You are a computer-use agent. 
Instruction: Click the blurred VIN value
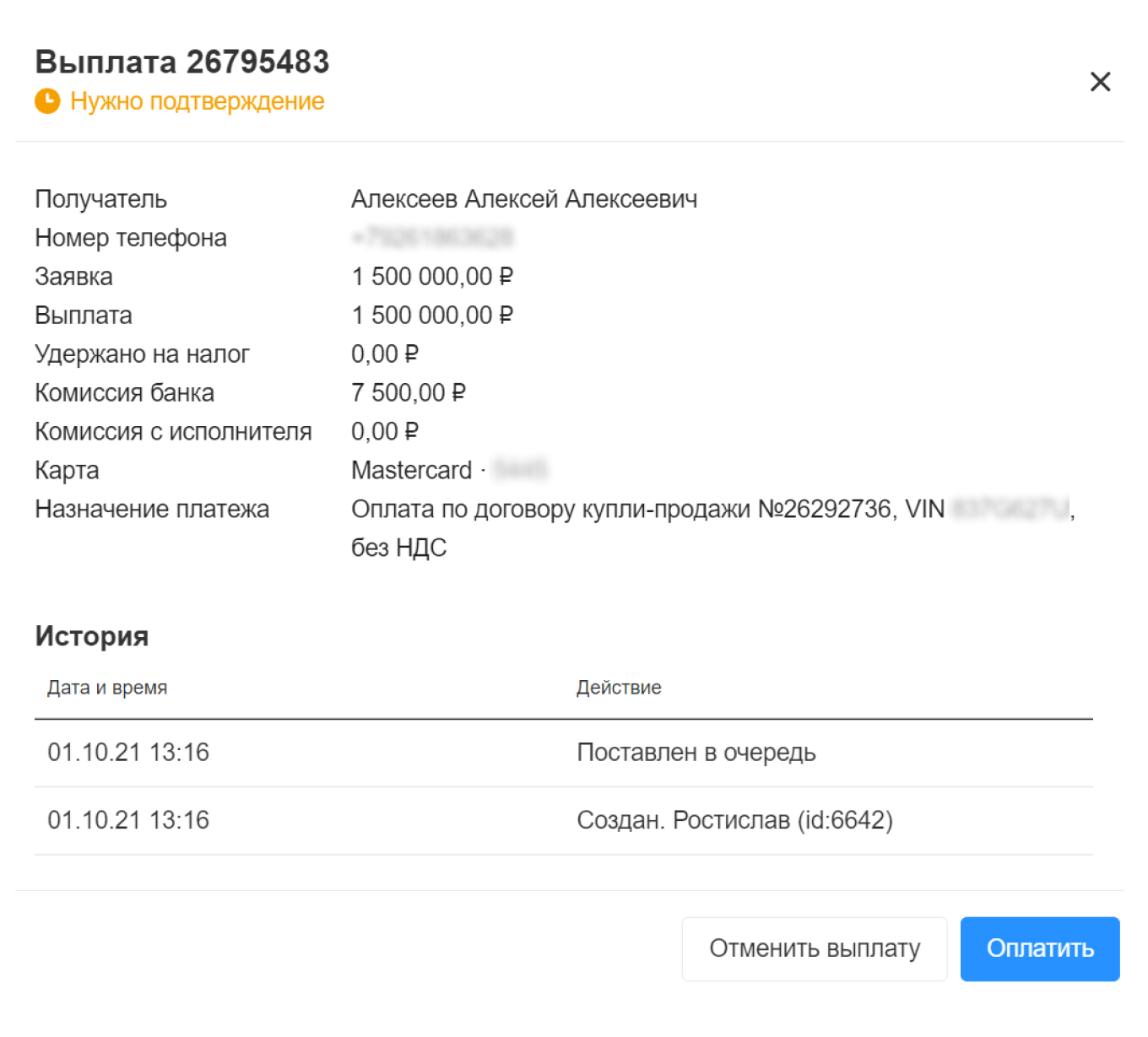(x=1004, y=509)
